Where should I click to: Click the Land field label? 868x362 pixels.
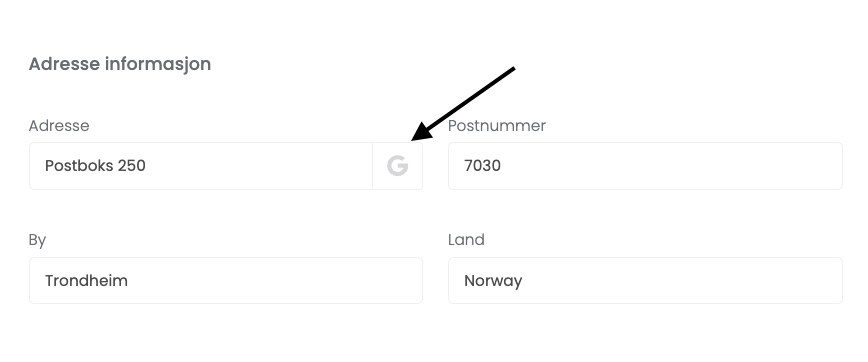466,240
